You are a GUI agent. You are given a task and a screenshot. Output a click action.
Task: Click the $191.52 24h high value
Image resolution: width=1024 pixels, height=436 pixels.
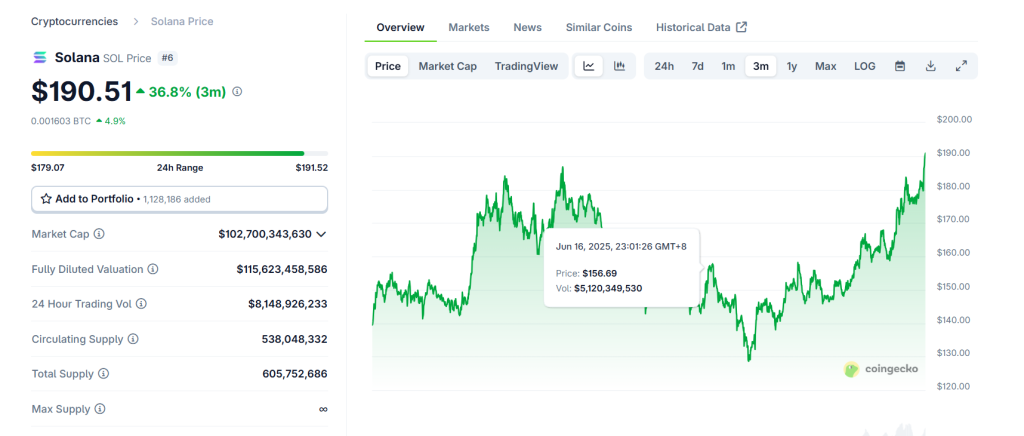[312, 168]
